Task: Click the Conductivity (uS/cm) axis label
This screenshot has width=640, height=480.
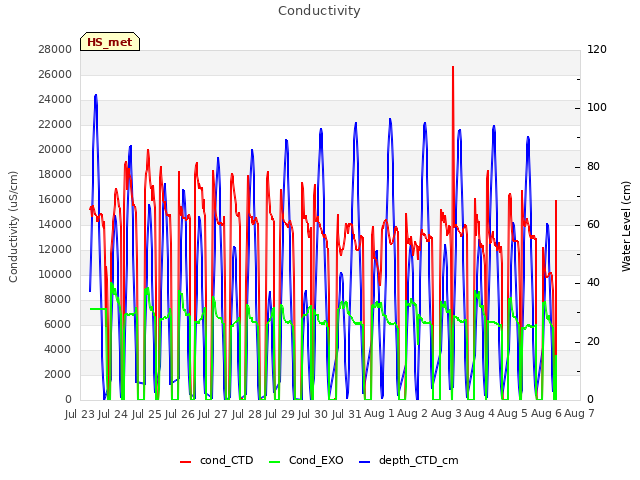Action: click(13, 227)
